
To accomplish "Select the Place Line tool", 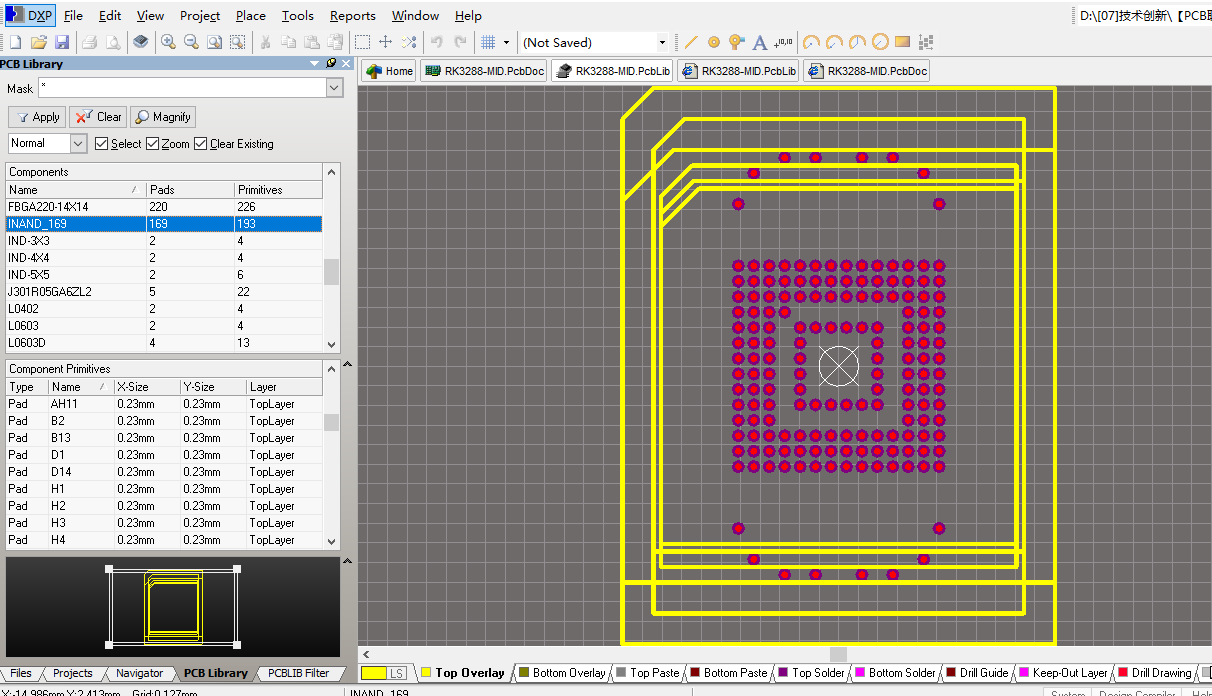I will (x=691, y=42).
